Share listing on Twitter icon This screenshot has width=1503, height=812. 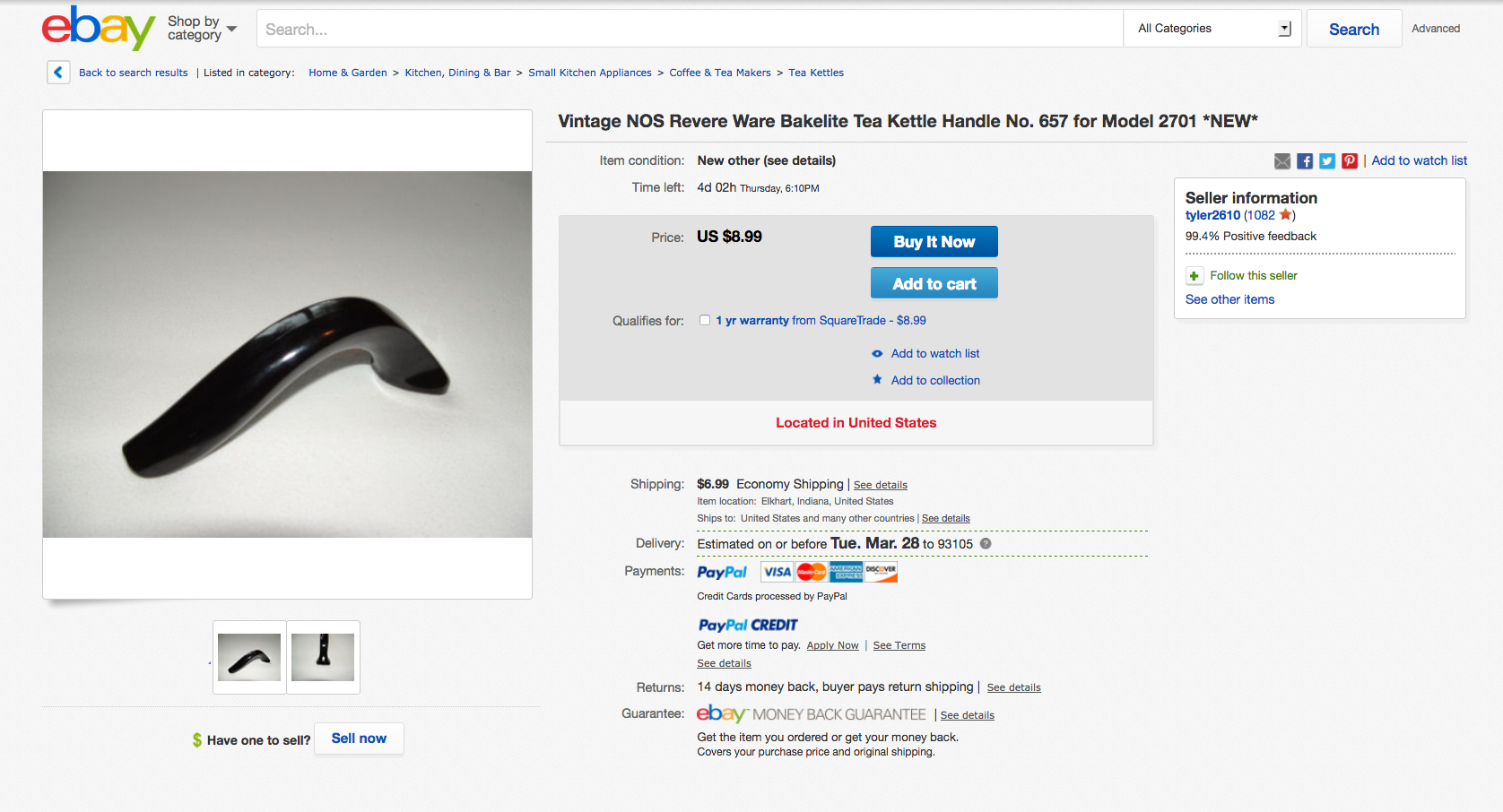pos(1327,161)
